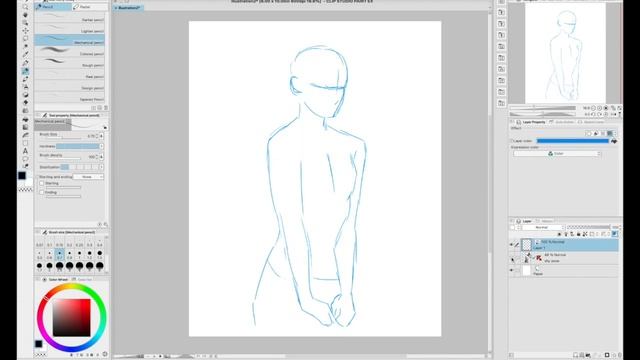The height and width of the screenshot is (360, 640).
Task: Click the layer opacity slider
Action: point(589,227)
